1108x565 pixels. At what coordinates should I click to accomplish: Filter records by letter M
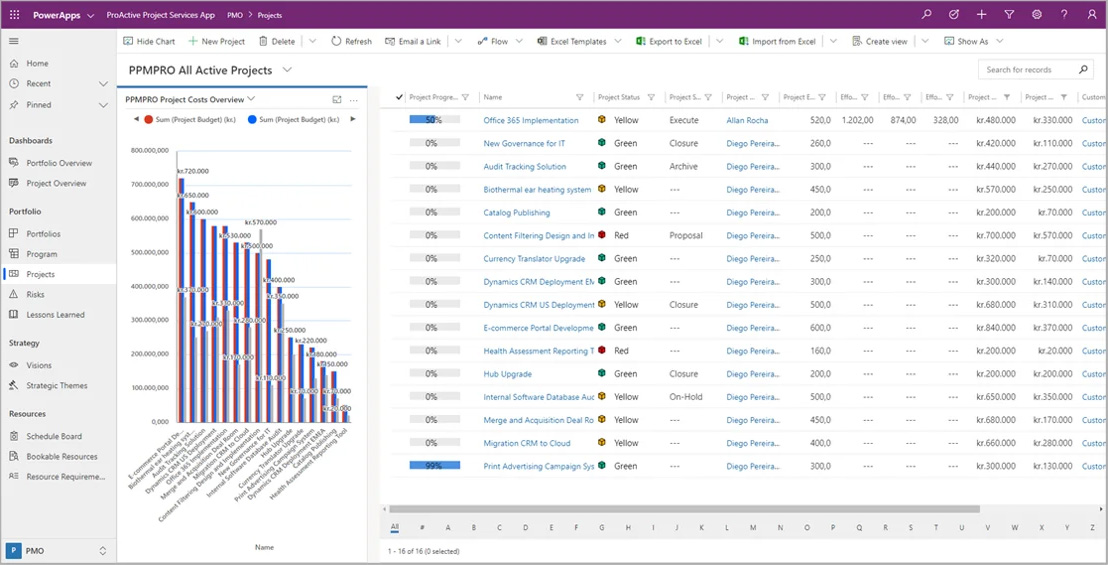753,527
